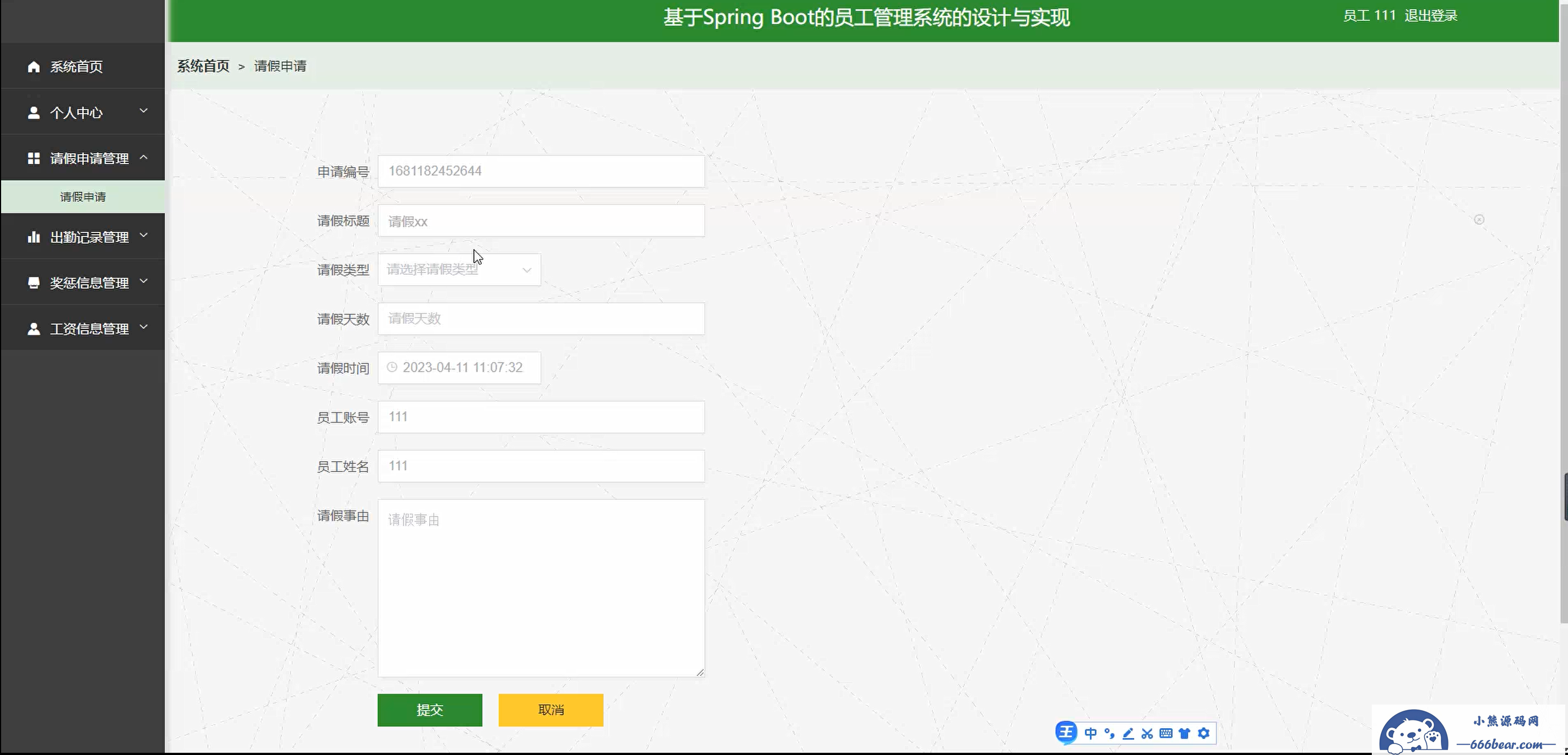This screenshot has height=755, width=1568.
Task: Click the textarea resize handle corner
Action: click(700, 672)
